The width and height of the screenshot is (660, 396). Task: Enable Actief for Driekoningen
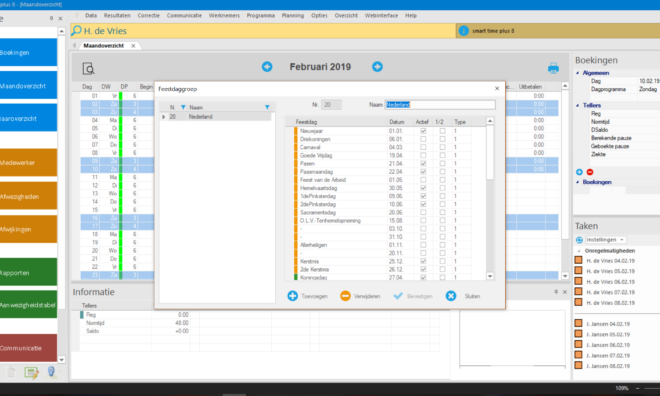[x=423, y=139]
